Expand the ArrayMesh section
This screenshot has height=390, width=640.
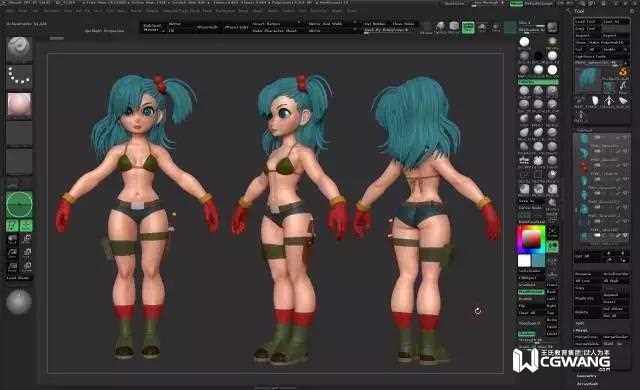[587, 384]
